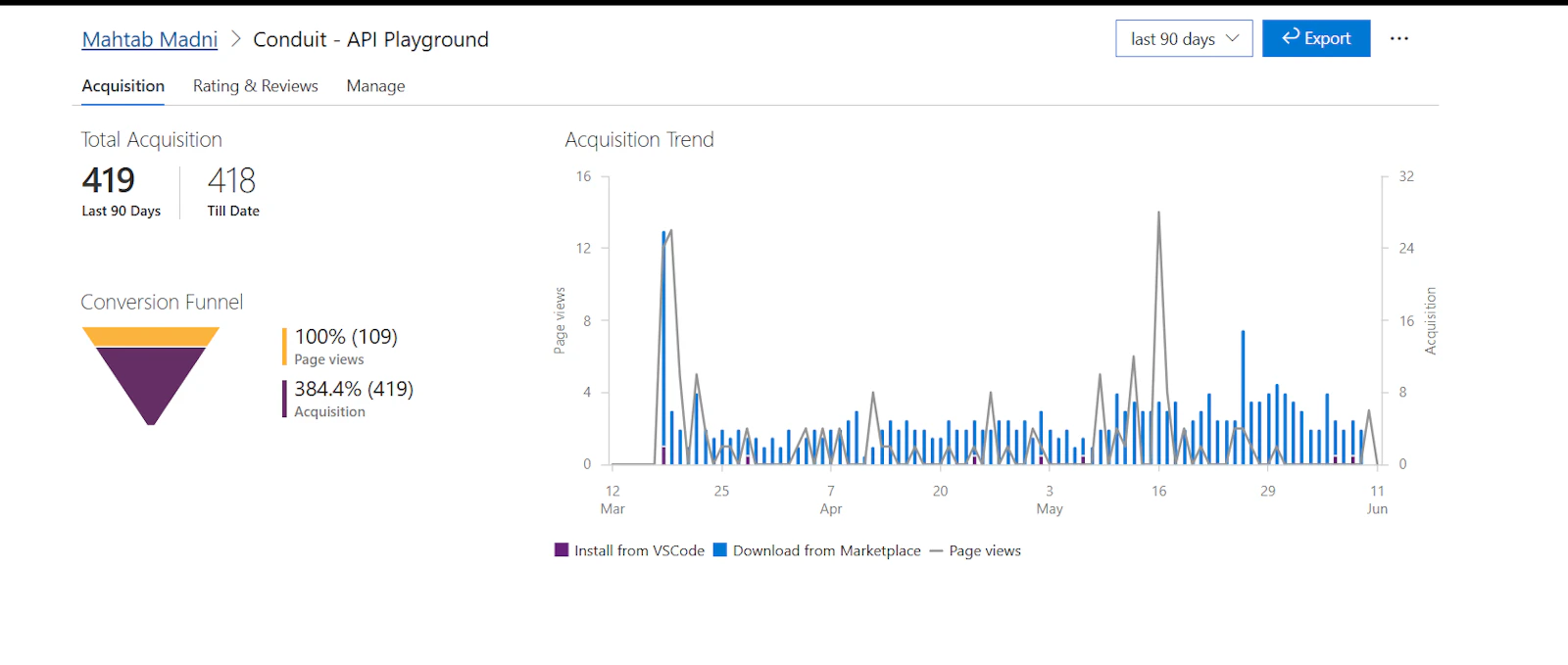Viewport: 1568px width, 665px height.
Task: Click the Install from VSCode legend label
Action: (639, 550)
